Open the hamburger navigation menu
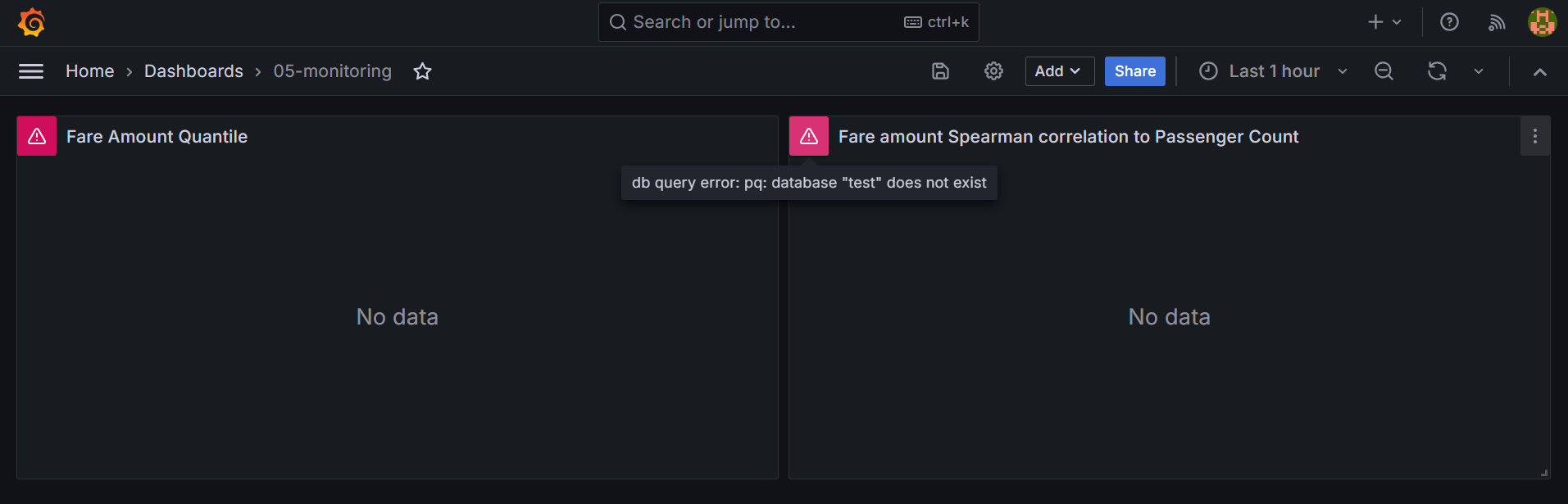This screenshot has width=1568, height=504. (31, 71)
